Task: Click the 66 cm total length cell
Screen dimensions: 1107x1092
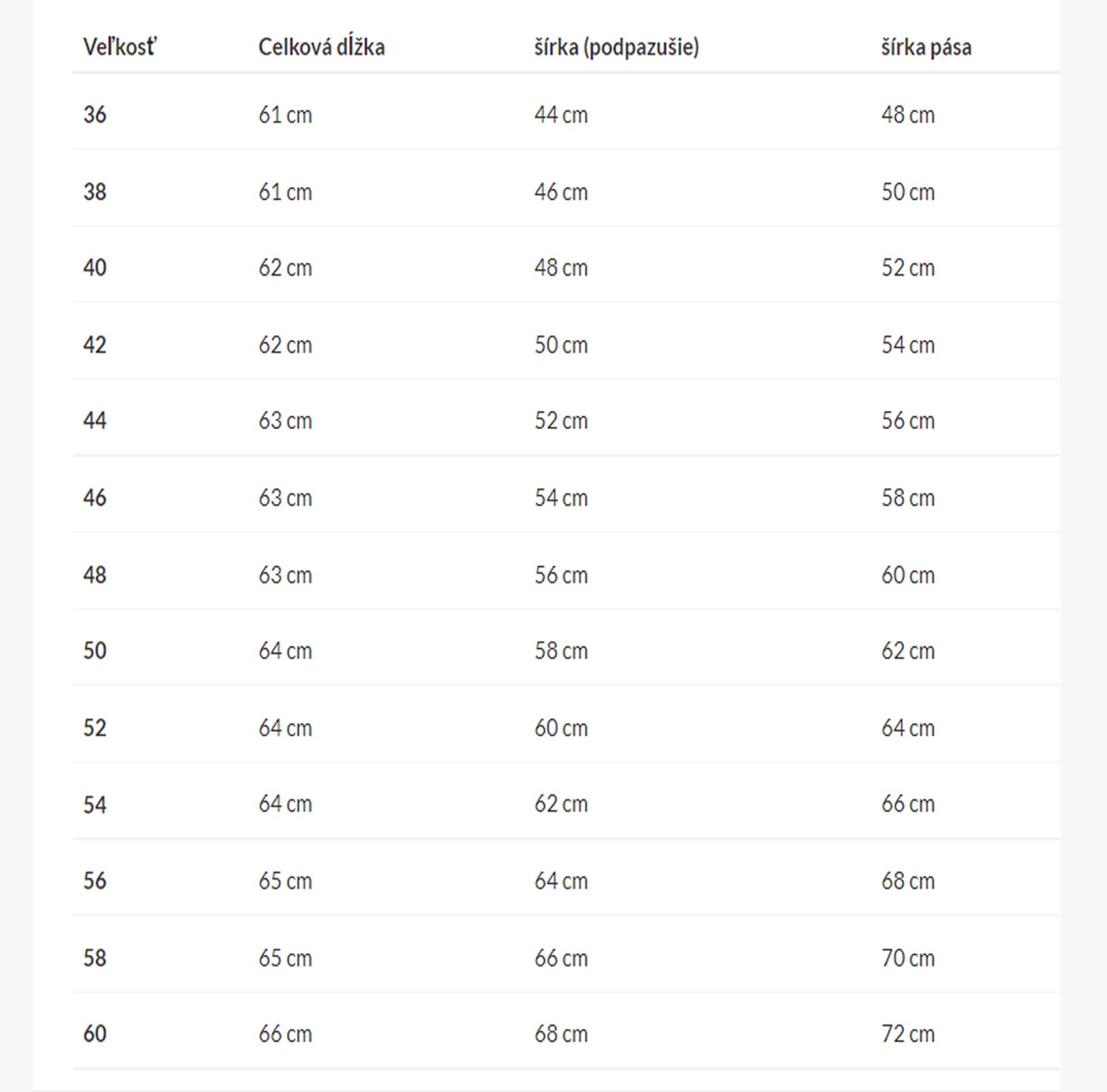Action: 285,1033
